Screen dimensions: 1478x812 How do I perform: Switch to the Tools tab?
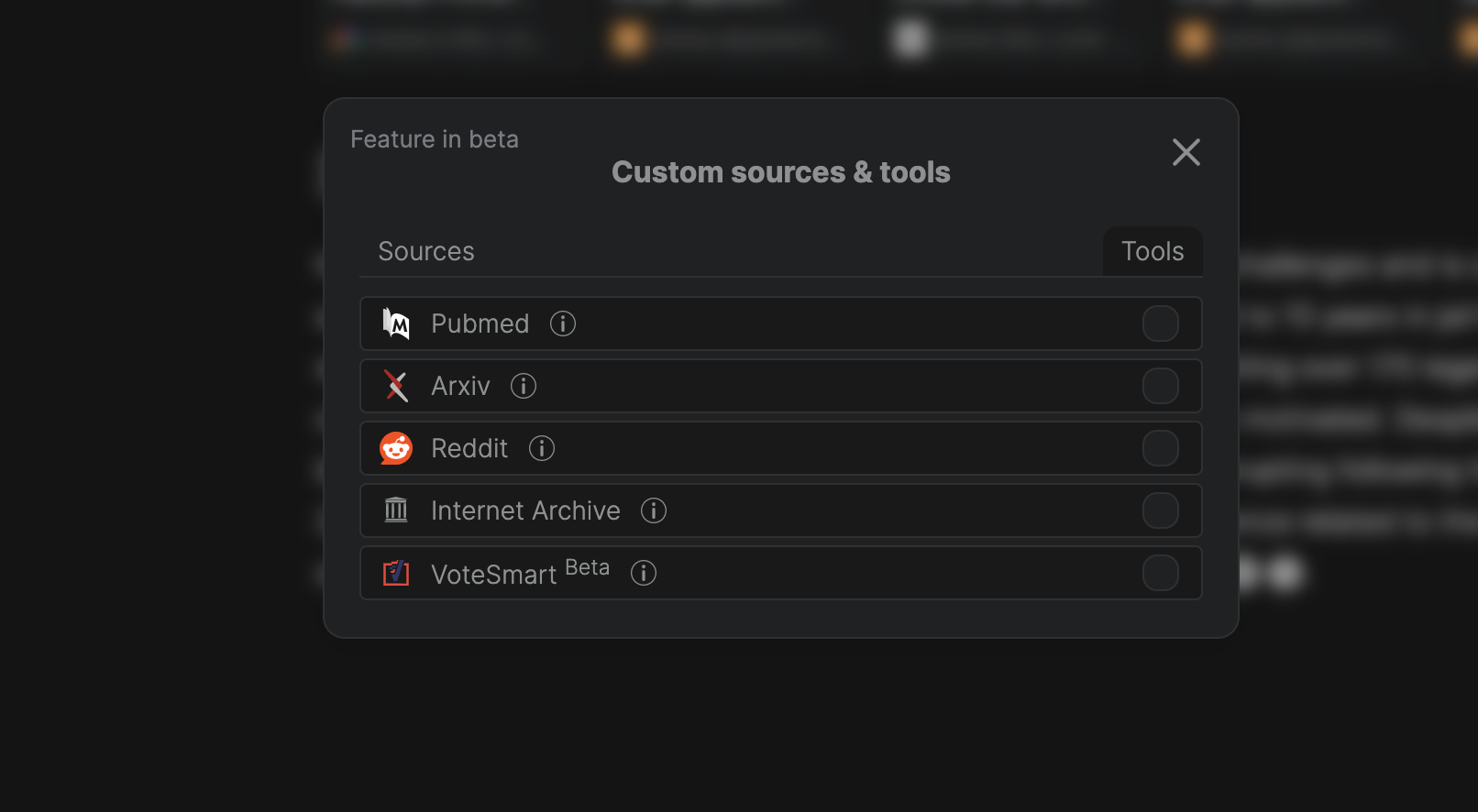click(1153, 251)
